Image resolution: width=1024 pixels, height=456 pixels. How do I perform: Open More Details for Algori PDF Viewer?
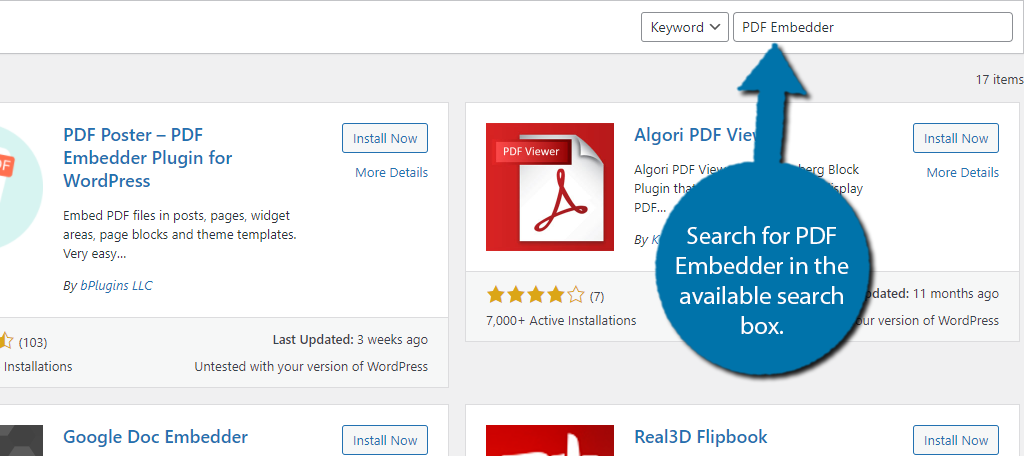pyautogui.click(x=962, y=172)
